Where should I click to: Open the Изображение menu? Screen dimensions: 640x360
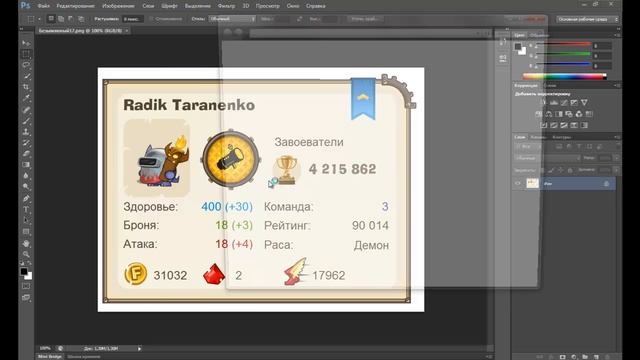pos(118,6)
